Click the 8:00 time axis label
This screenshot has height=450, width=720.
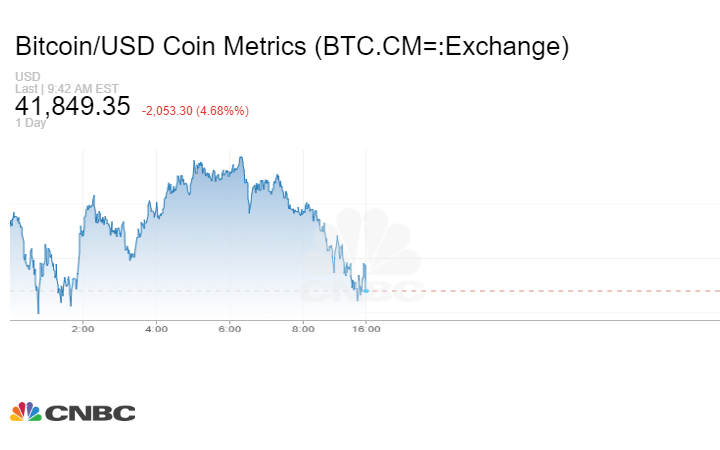[304, 328]
